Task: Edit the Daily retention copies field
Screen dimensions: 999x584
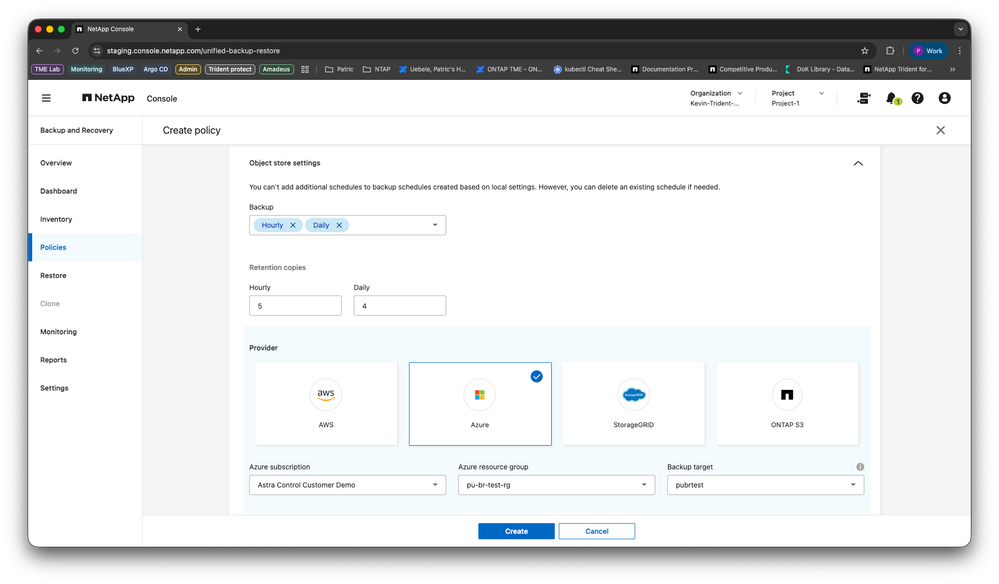Action: 399,306
